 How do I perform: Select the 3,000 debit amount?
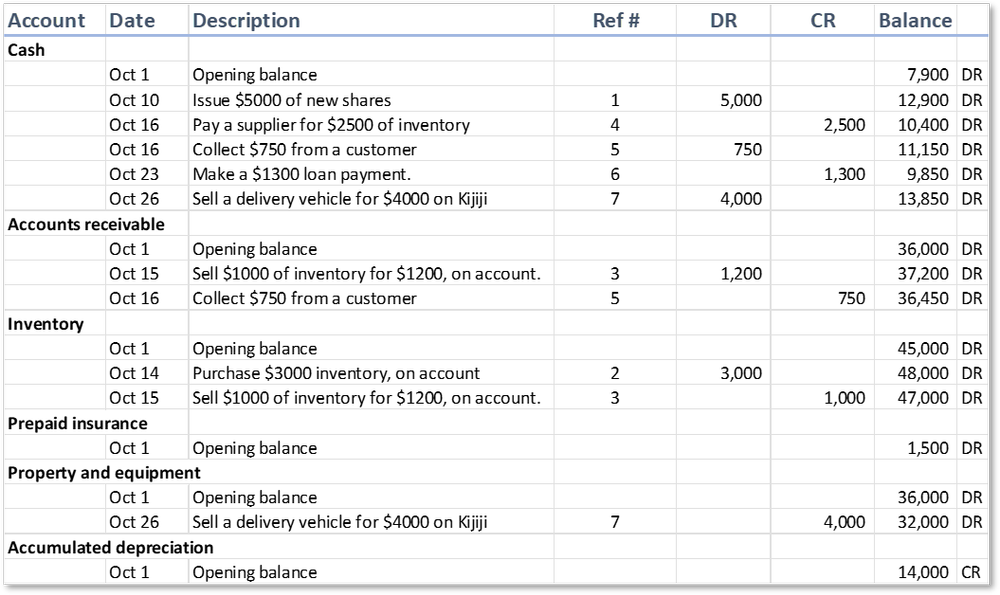point(741,373)
